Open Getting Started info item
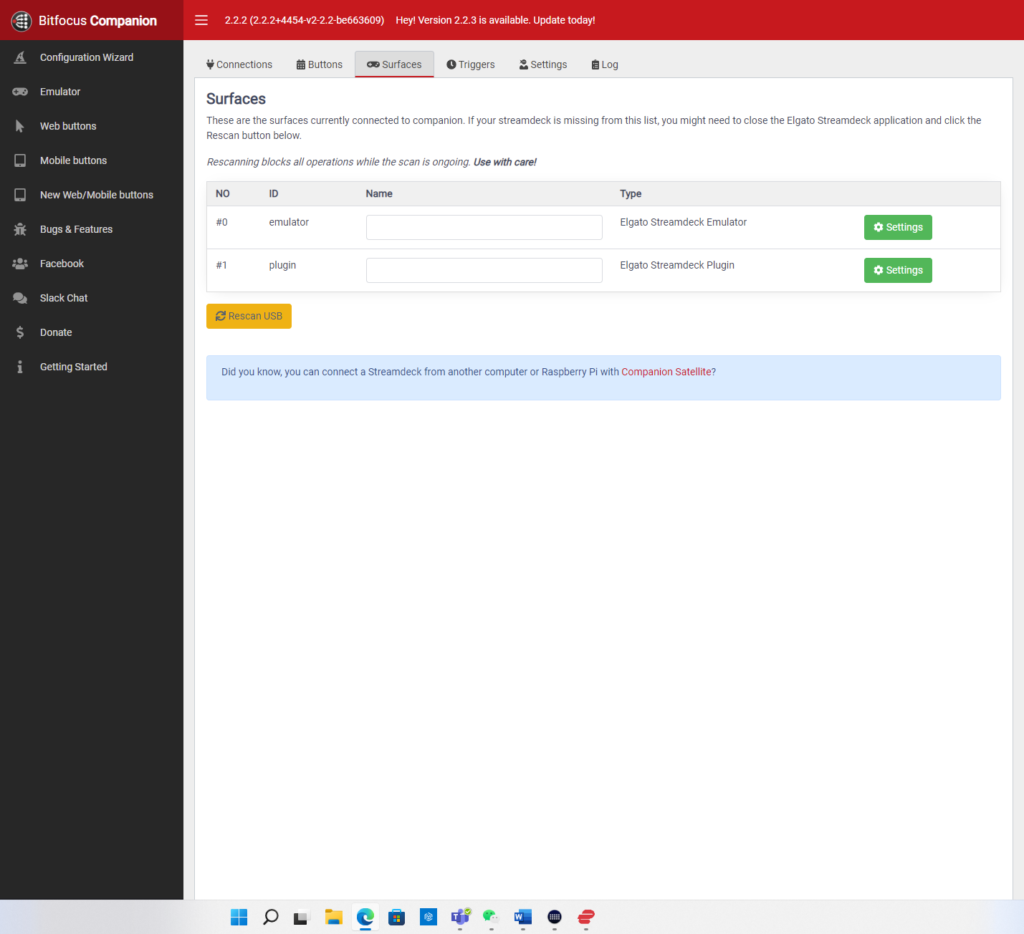1024x934 pixels. (x=73, y=367)
